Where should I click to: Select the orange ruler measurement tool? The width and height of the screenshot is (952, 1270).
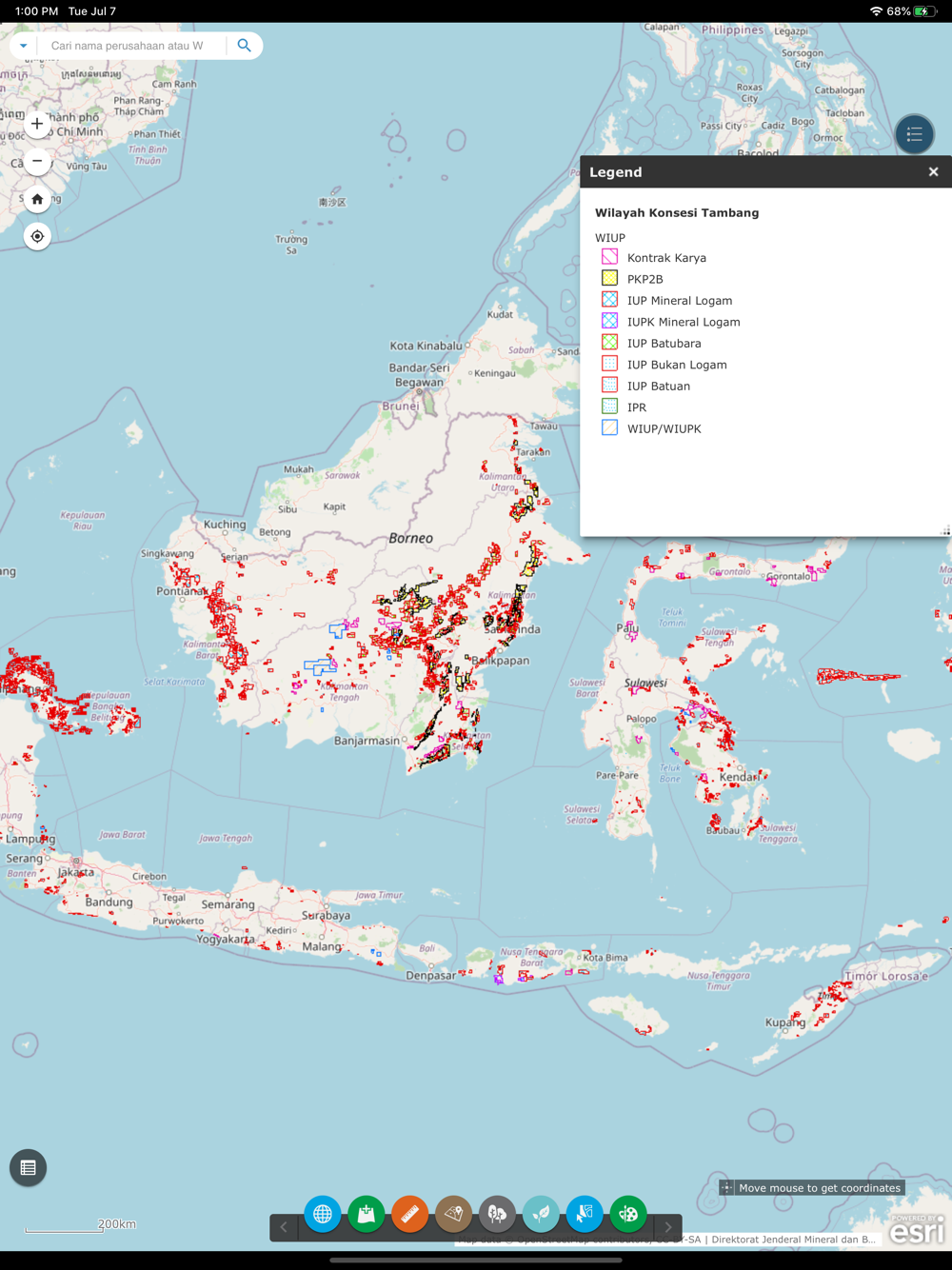pyautogui.click(x=410, y=1214)
